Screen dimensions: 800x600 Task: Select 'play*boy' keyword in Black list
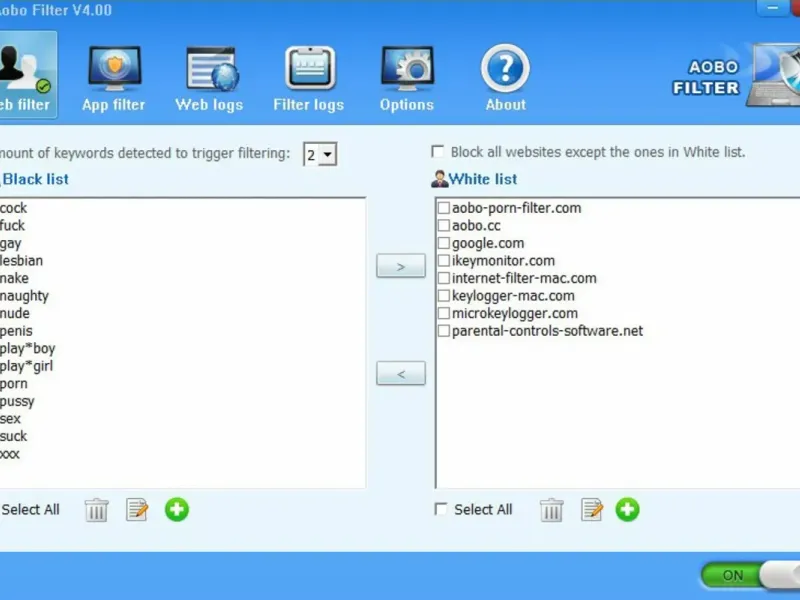(x=28, y=349)
